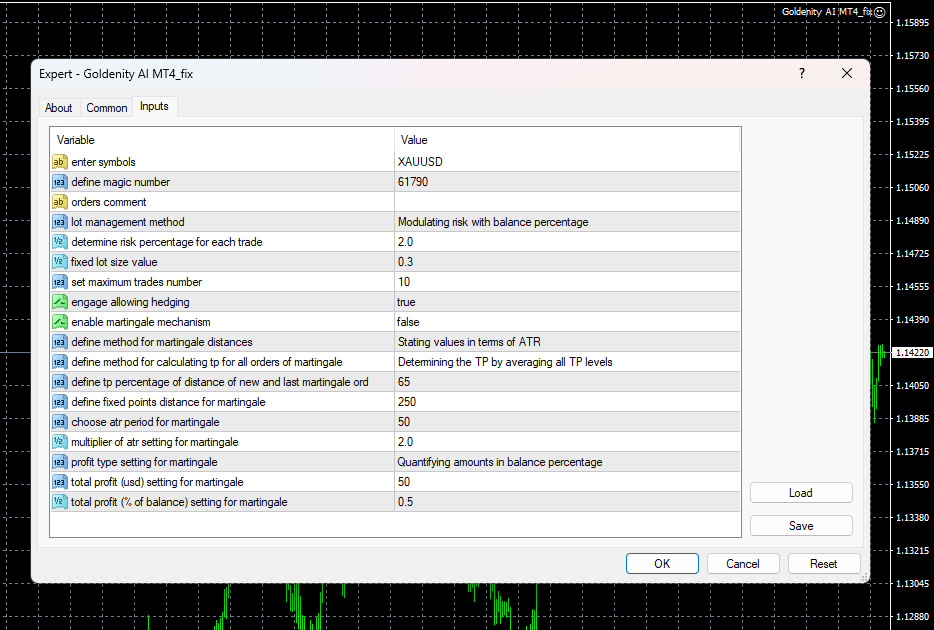
Task: Click the atr period value 50
Action: [567, 422]
